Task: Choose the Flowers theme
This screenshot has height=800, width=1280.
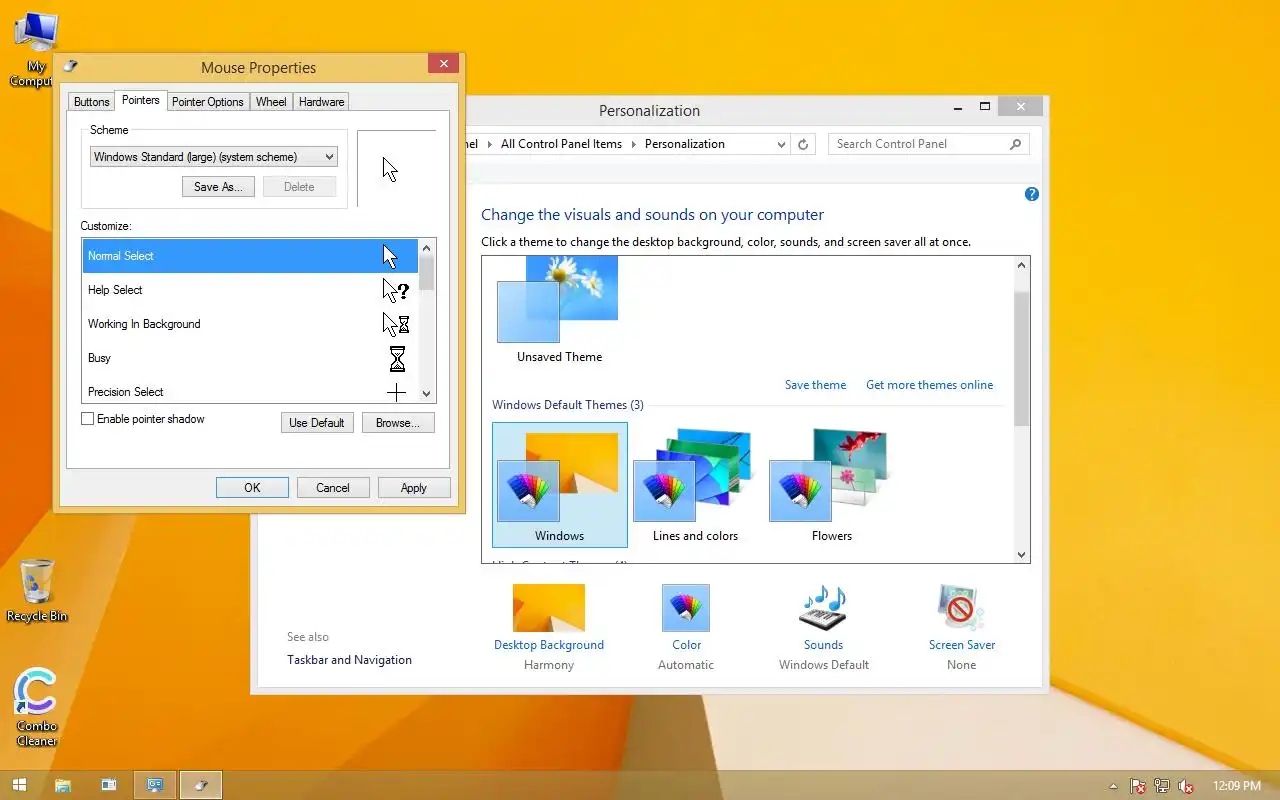Action: click(831, 485)
